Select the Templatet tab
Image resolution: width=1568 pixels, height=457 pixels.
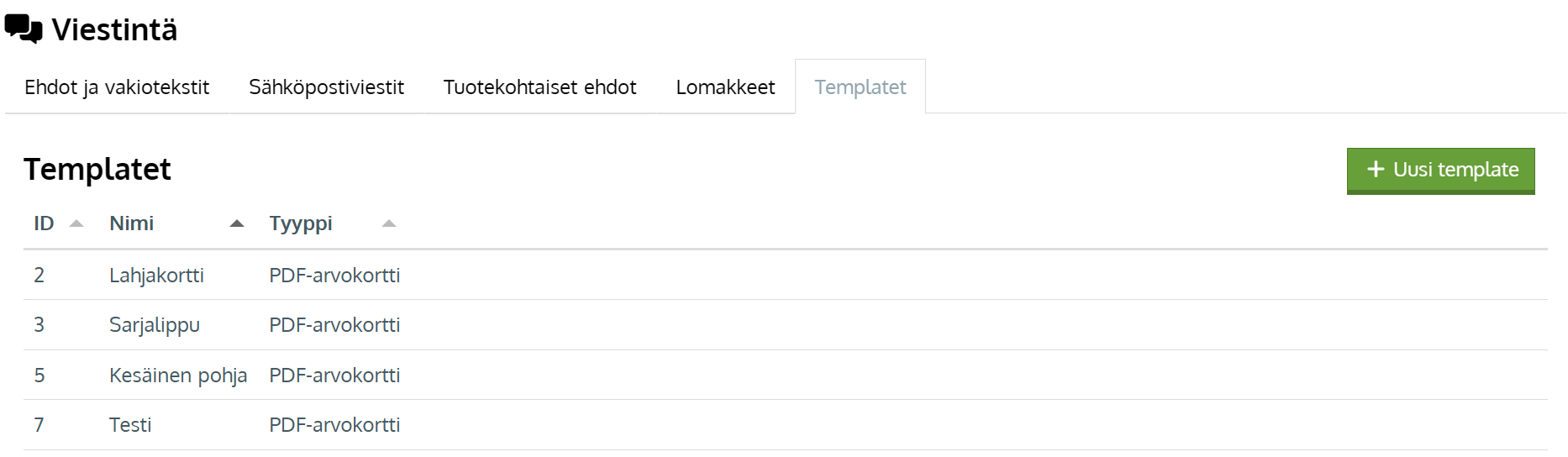click(x=860, y=87)
